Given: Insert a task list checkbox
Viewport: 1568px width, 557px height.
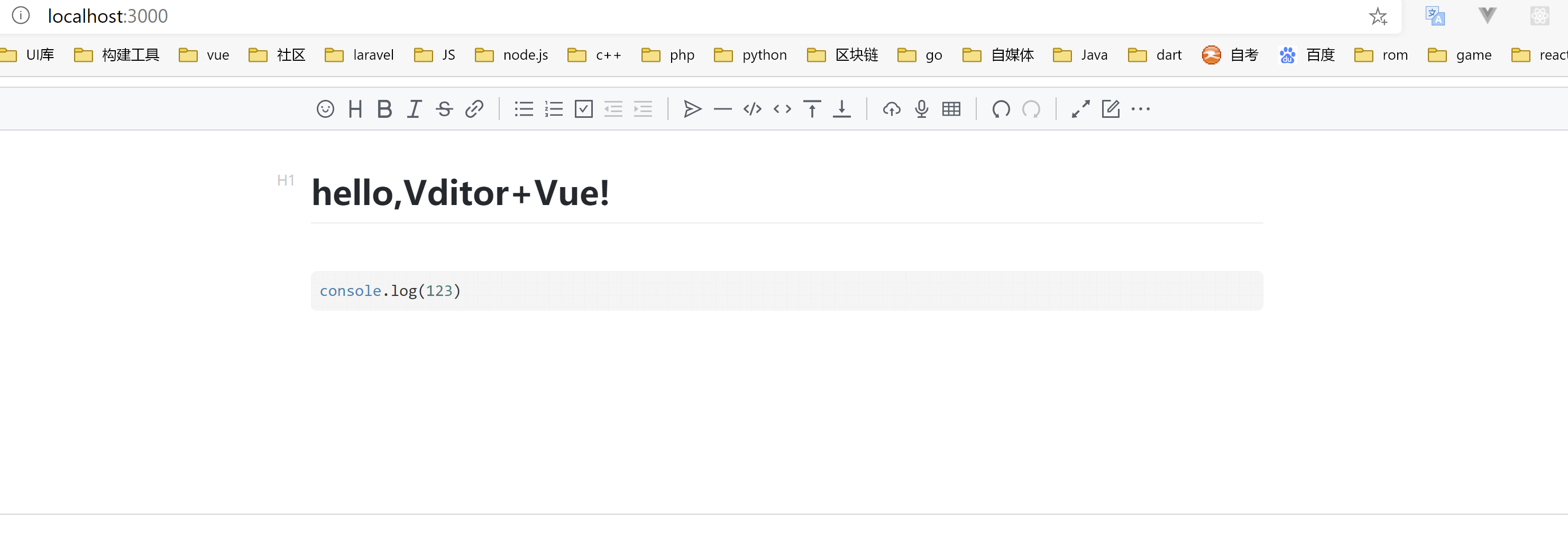Looking at the screenshot, I should coord(584,109).
